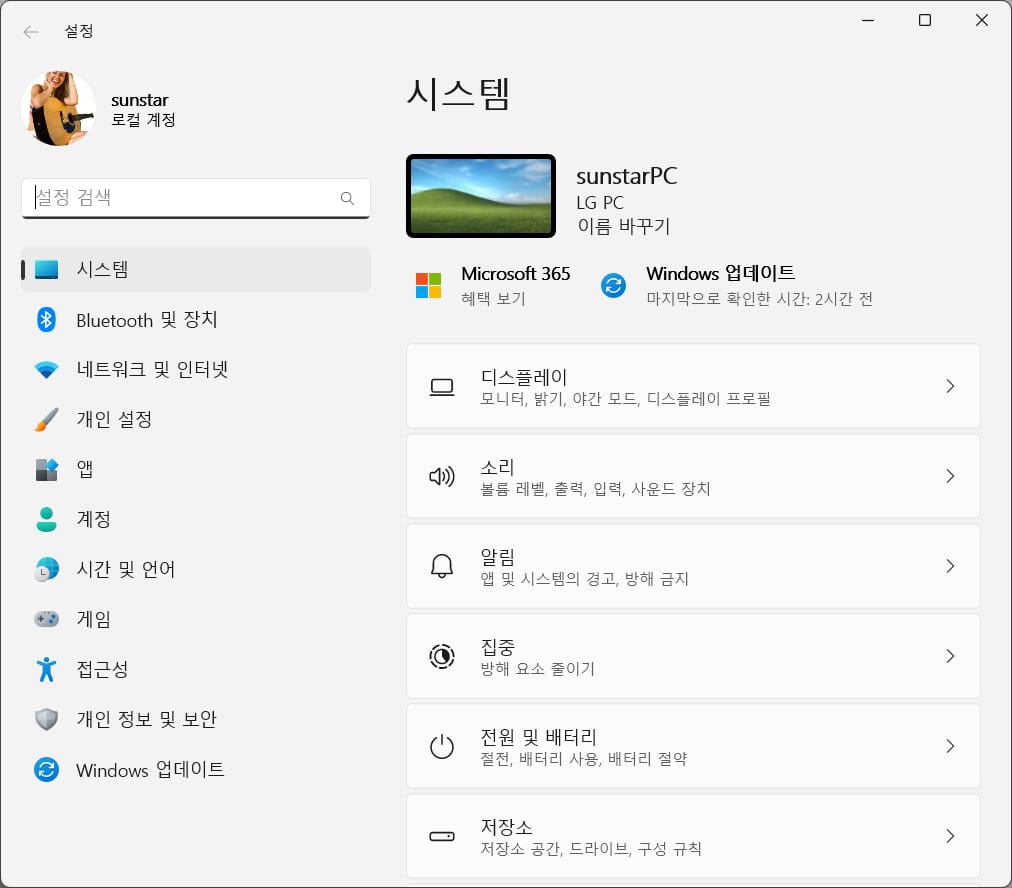Expand the 디스플레이 settings chevron
1012x888 pixels.
coord(949,386)
